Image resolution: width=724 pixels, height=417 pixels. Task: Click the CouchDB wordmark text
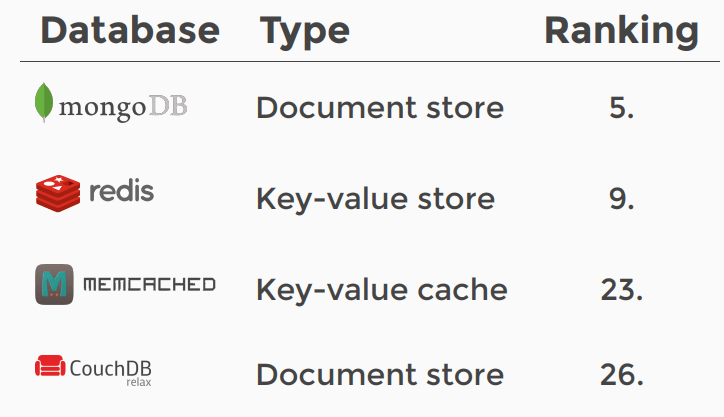point(110,368)
